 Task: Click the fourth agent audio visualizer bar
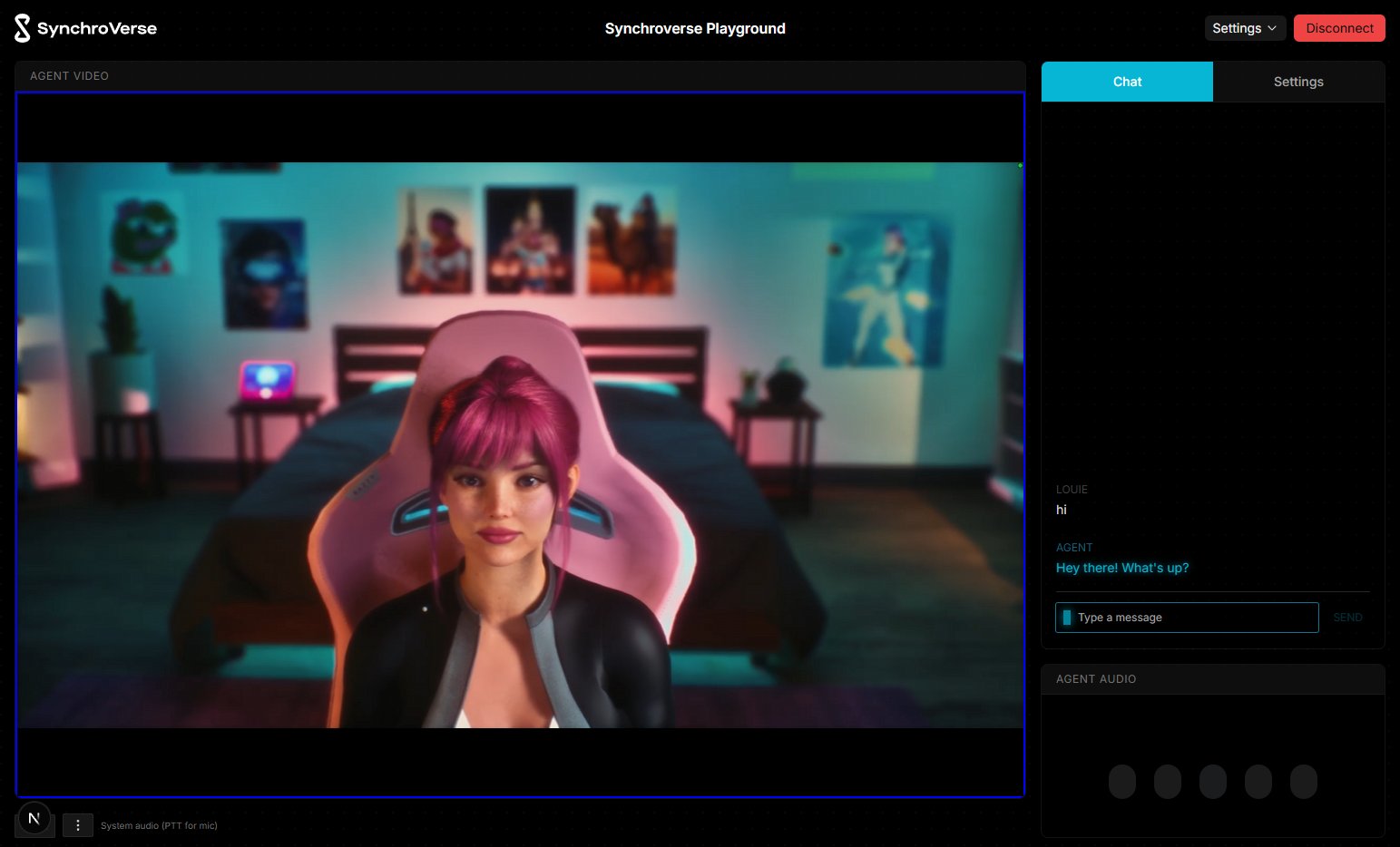(x=1258, y=781)
